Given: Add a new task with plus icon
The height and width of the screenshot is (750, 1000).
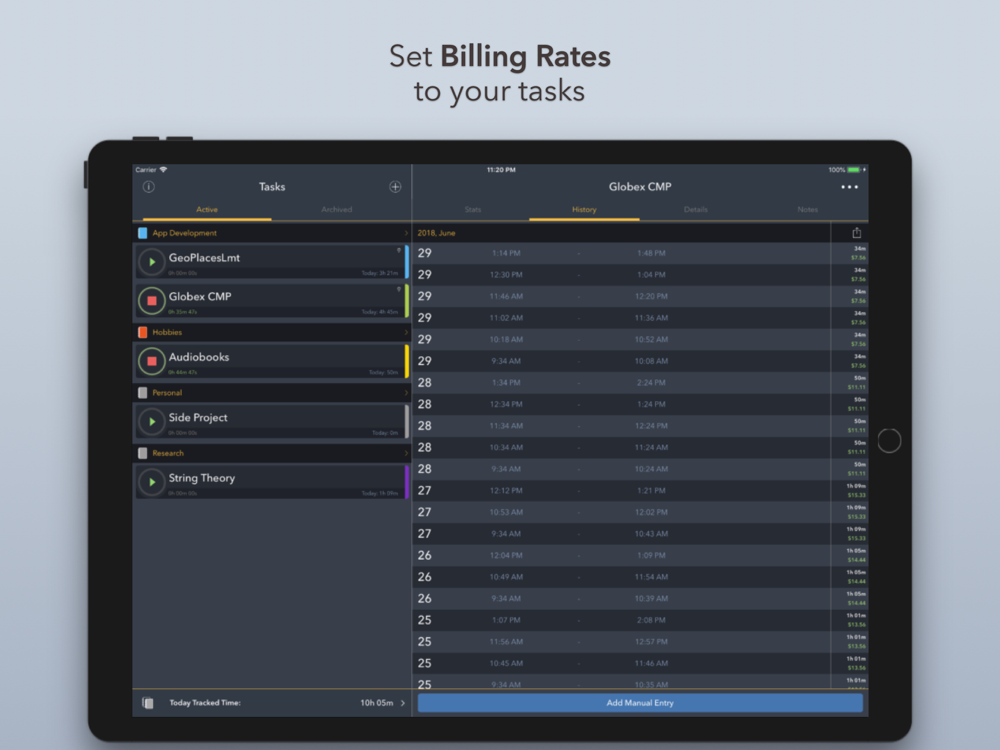Looking at the screenshot, I should (x=395, y=187).
